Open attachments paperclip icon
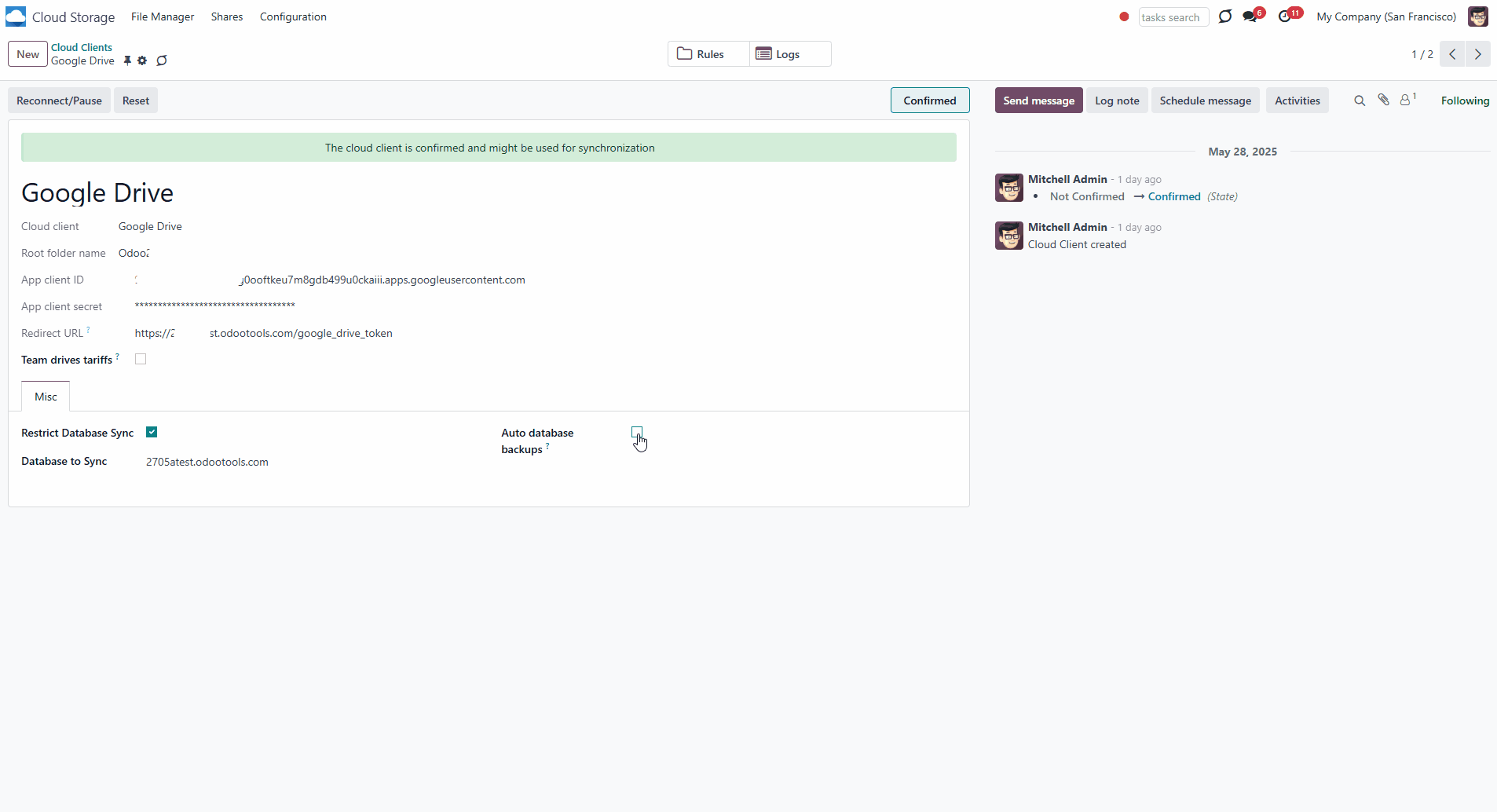This screenshot has height=812, width=1497. pyautogui.click(x=1384, y=100)
